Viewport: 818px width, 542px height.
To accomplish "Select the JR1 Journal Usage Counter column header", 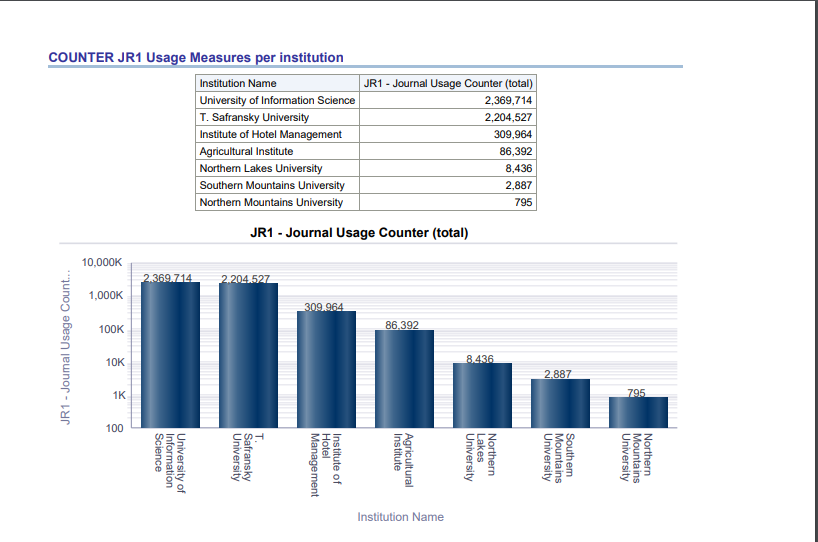I will 448,83.
